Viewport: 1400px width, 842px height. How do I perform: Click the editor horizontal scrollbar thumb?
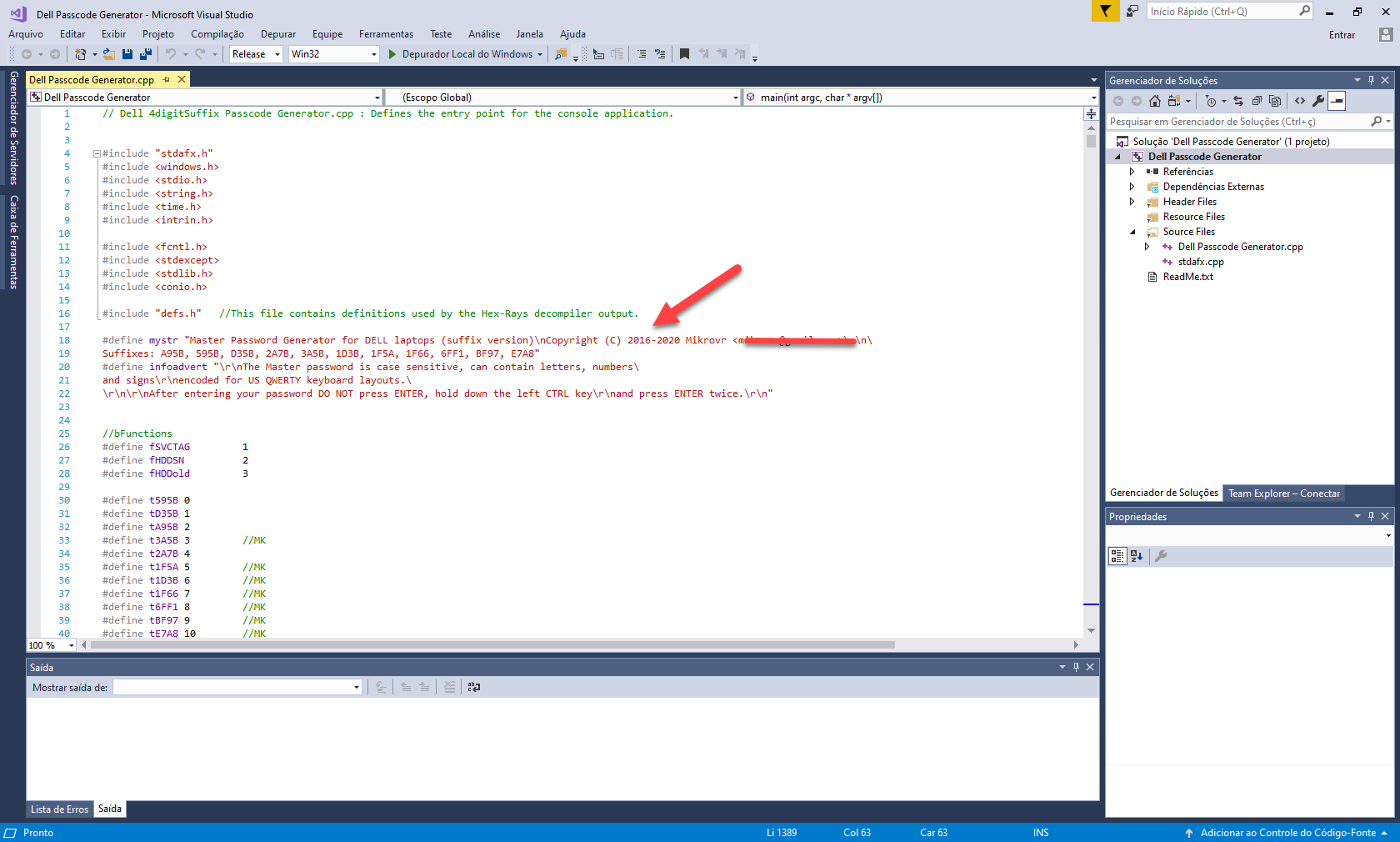pos(492,645)
